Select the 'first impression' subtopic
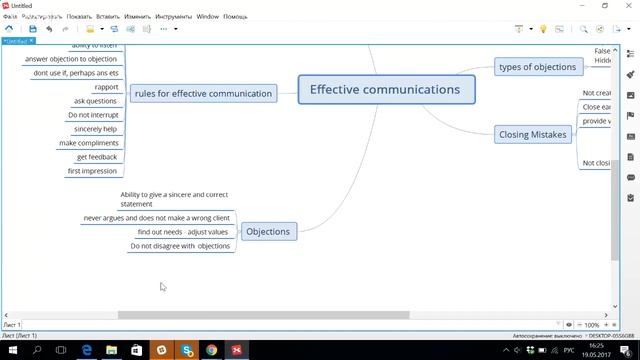 pyautogui.click(x=92, y=171)
